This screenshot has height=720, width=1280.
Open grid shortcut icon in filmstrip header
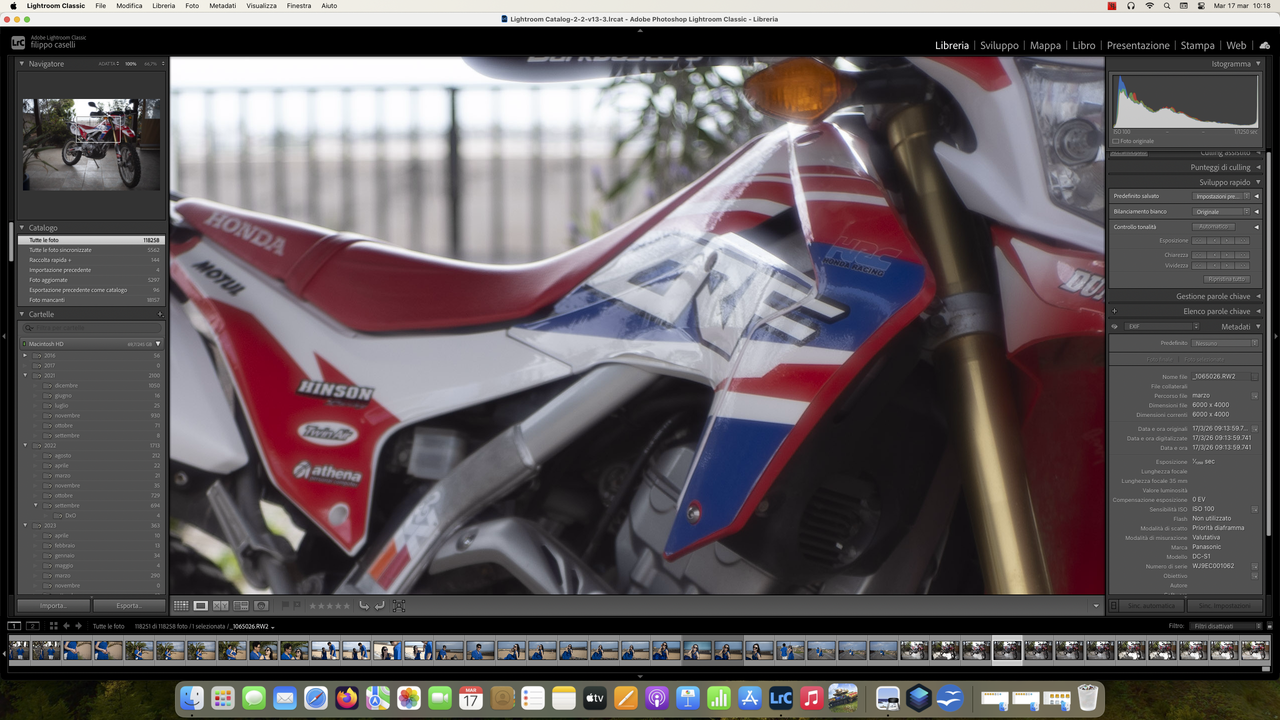53,626
